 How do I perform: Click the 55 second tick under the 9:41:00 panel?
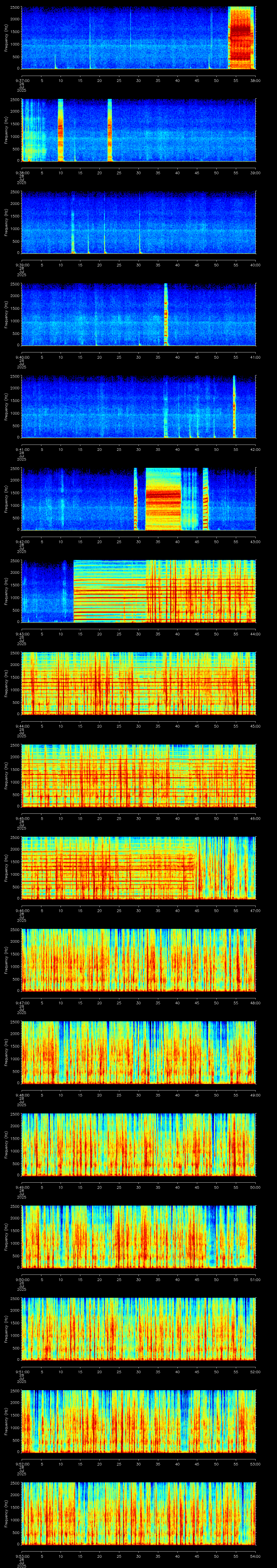coord(236,449)
